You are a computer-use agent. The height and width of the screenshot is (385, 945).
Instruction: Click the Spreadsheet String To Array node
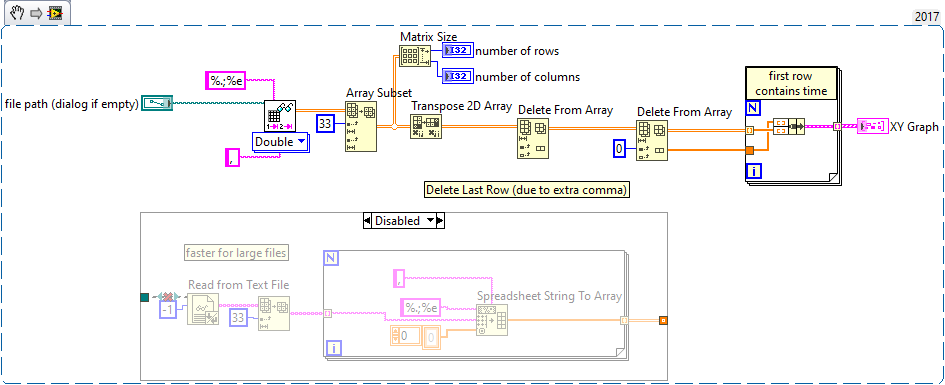coord(492,319)
